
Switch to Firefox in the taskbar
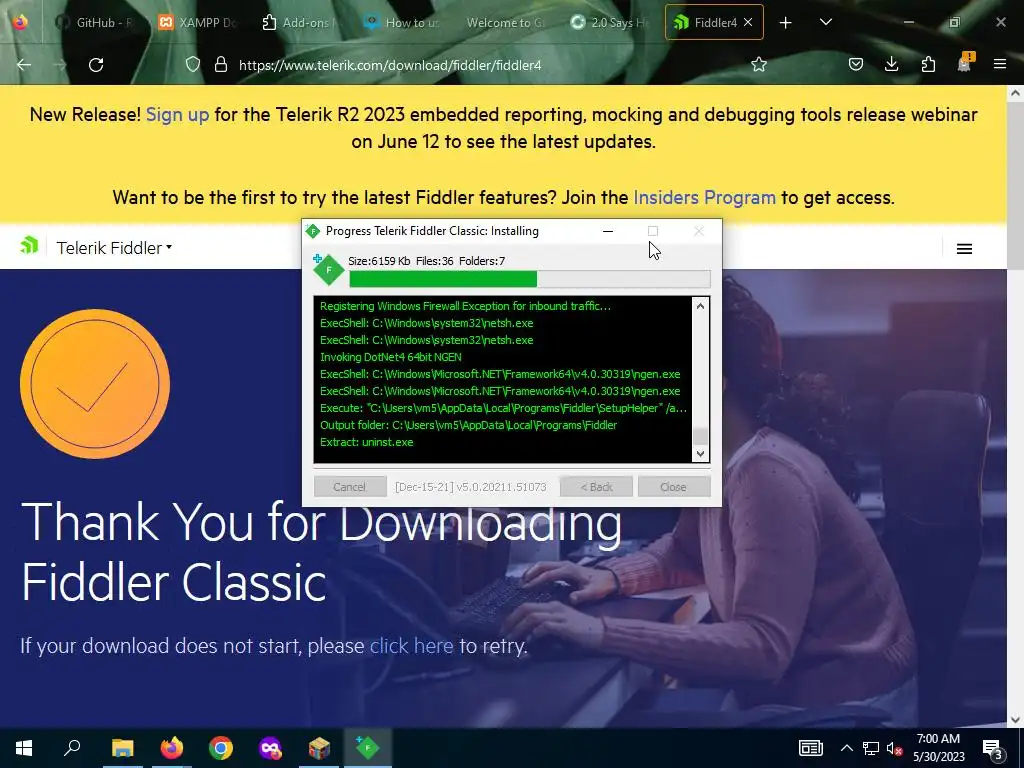pyautogui.click(x=172, y=748)
